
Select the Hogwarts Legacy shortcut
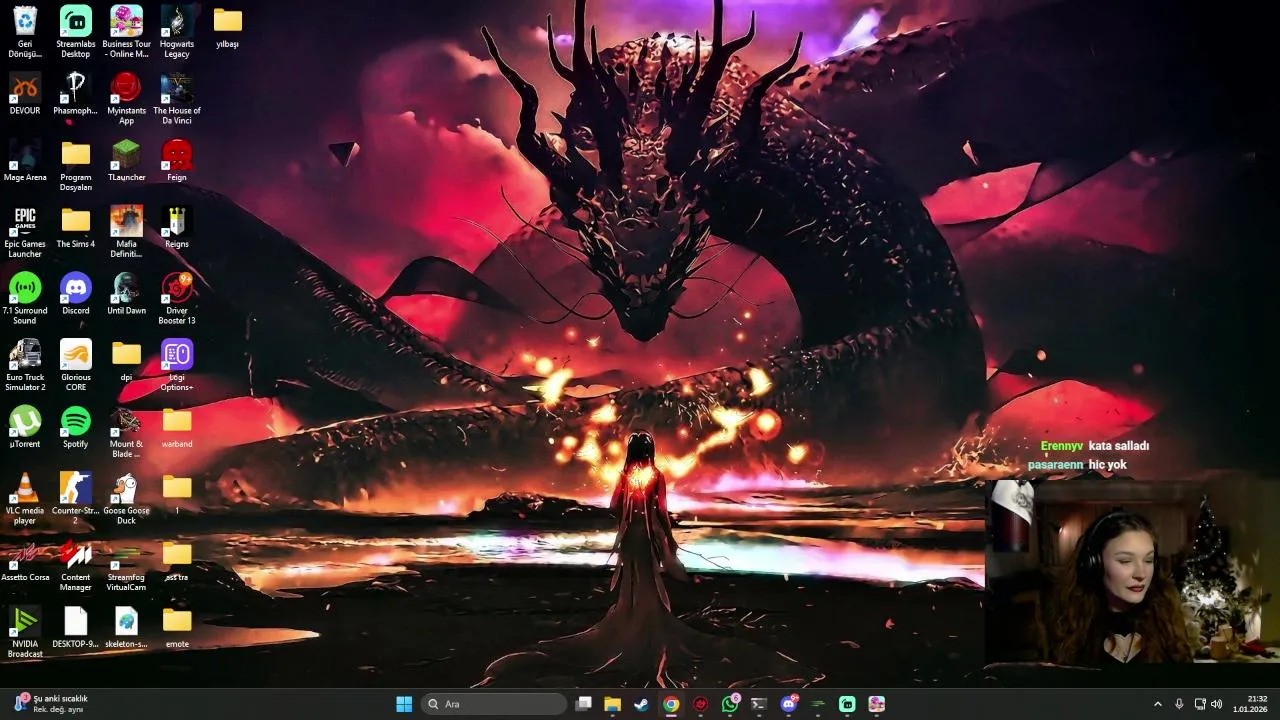click(177, 31)
